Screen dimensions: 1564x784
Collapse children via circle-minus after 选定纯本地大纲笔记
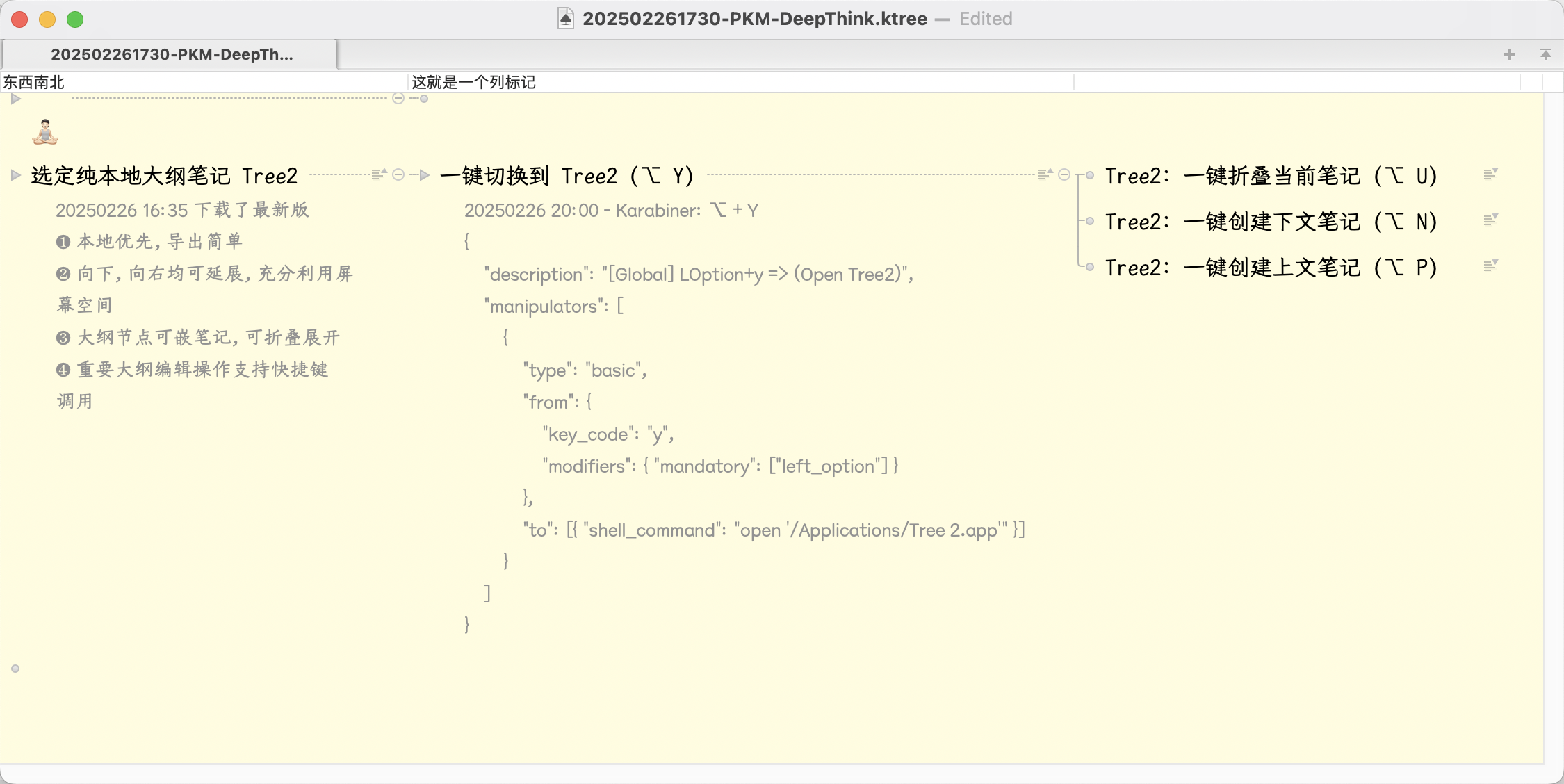[x=398, y=174]
